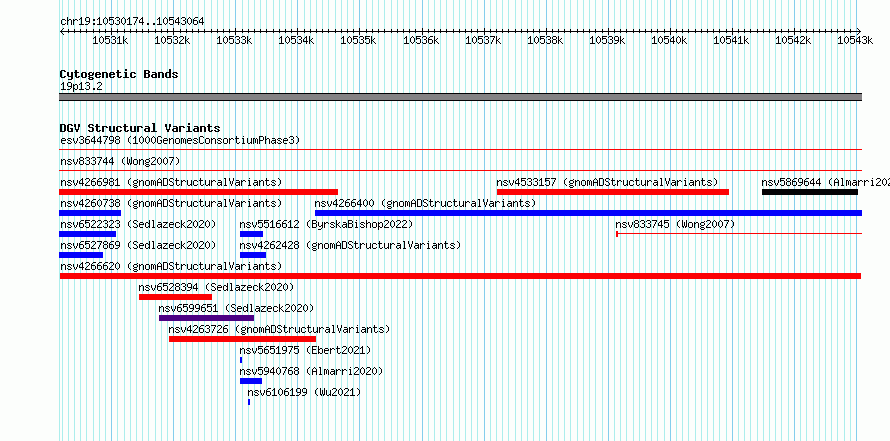Click the full-width red bar under nsv4266620
This screenshot has height=441, width=890.
[460, 276]
